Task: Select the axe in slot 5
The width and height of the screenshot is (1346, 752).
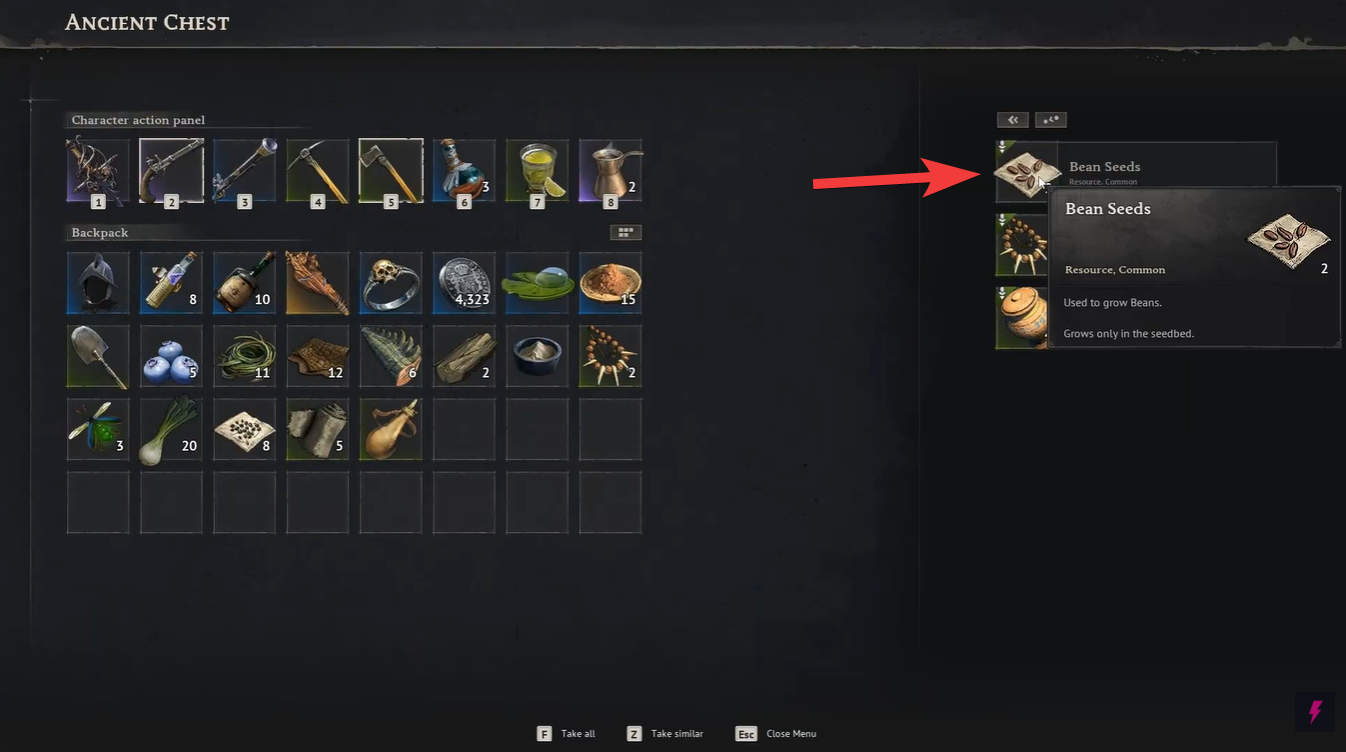Action: 391,171
